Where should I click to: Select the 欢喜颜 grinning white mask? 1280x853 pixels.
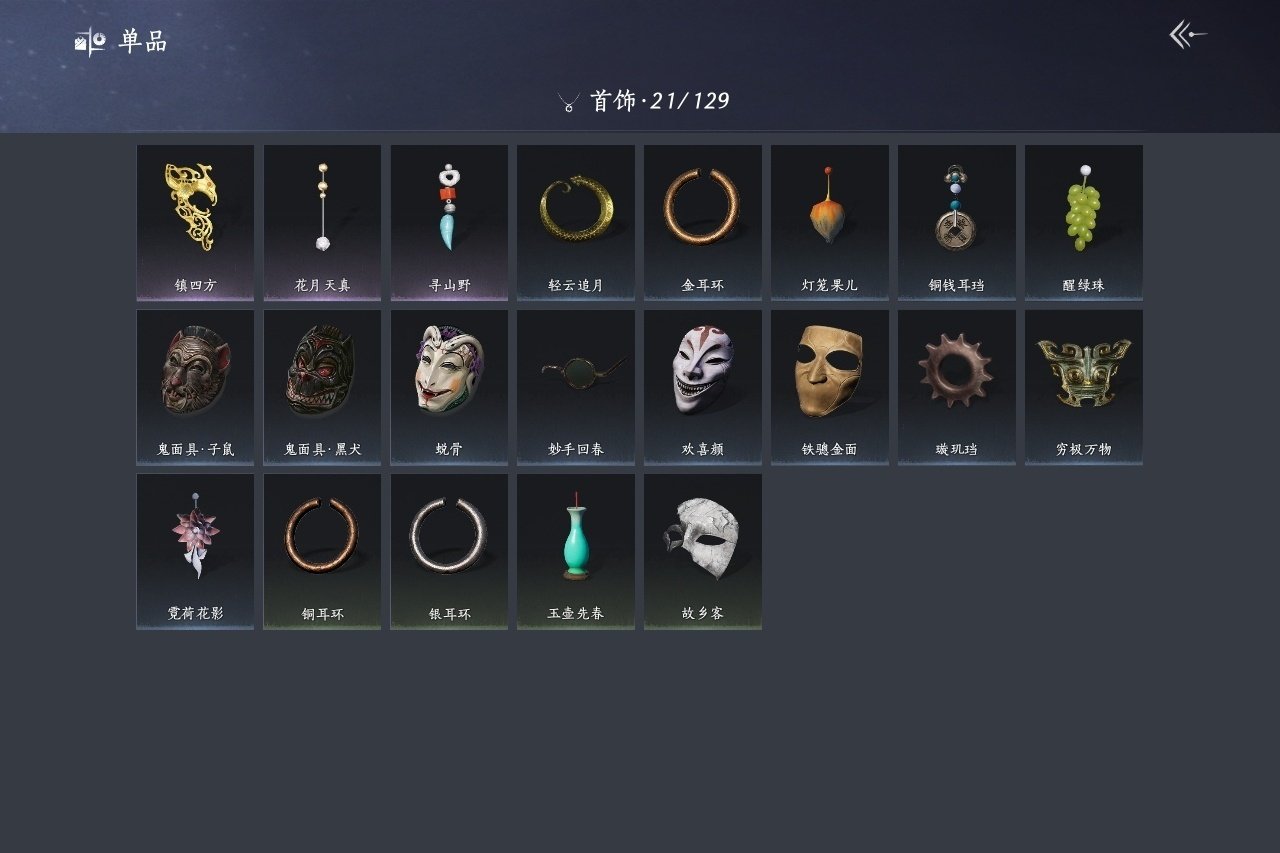[x=703, y=387]
